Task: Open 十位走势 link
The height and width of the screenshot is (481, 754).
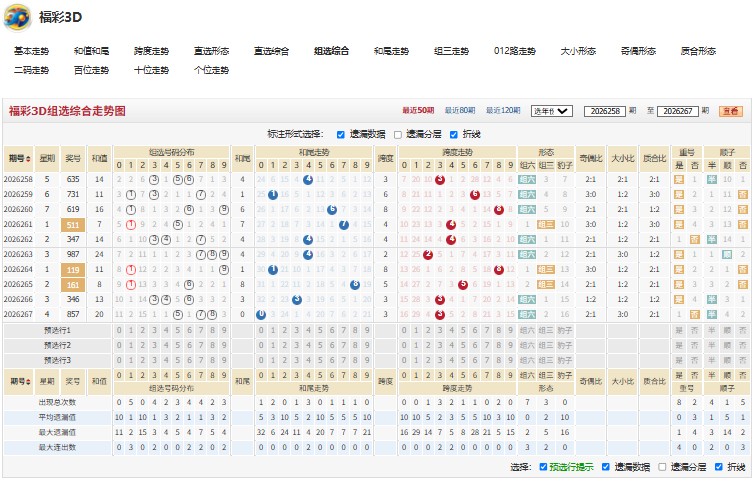Action: [x=151, y=70]
